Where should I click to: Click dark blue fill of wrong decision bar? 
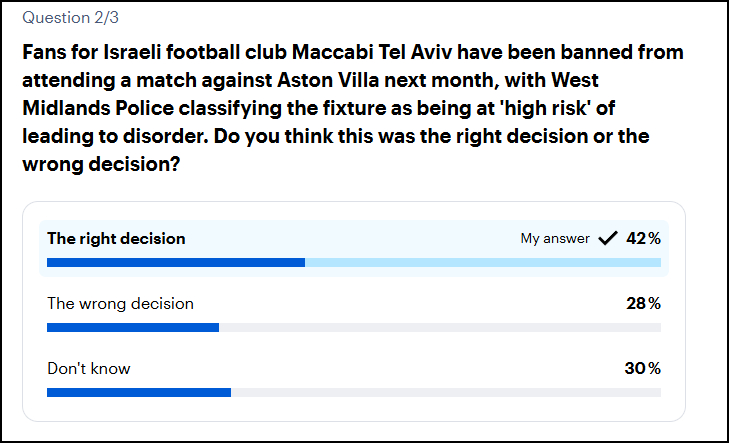[x=132, y=327]
